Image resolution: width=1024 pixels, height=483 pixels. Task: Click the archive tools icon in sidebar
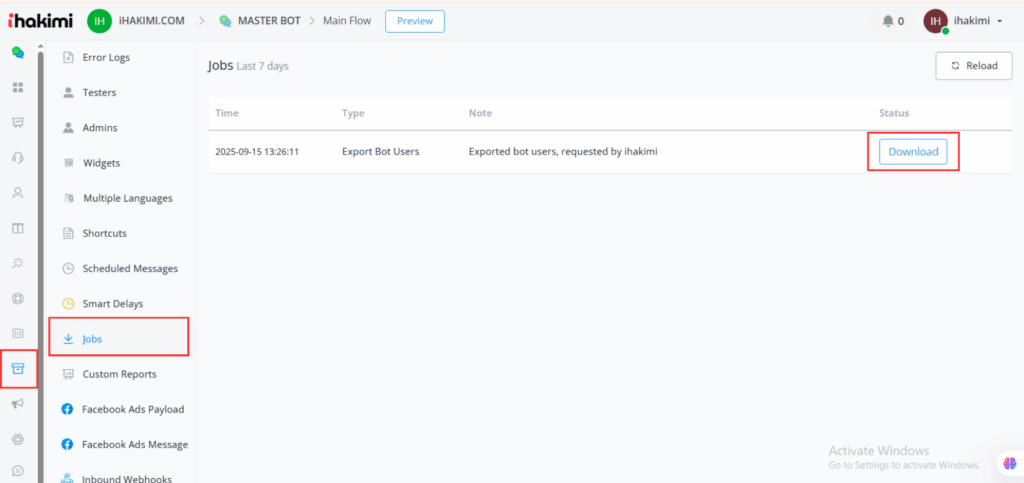point(17,368)
